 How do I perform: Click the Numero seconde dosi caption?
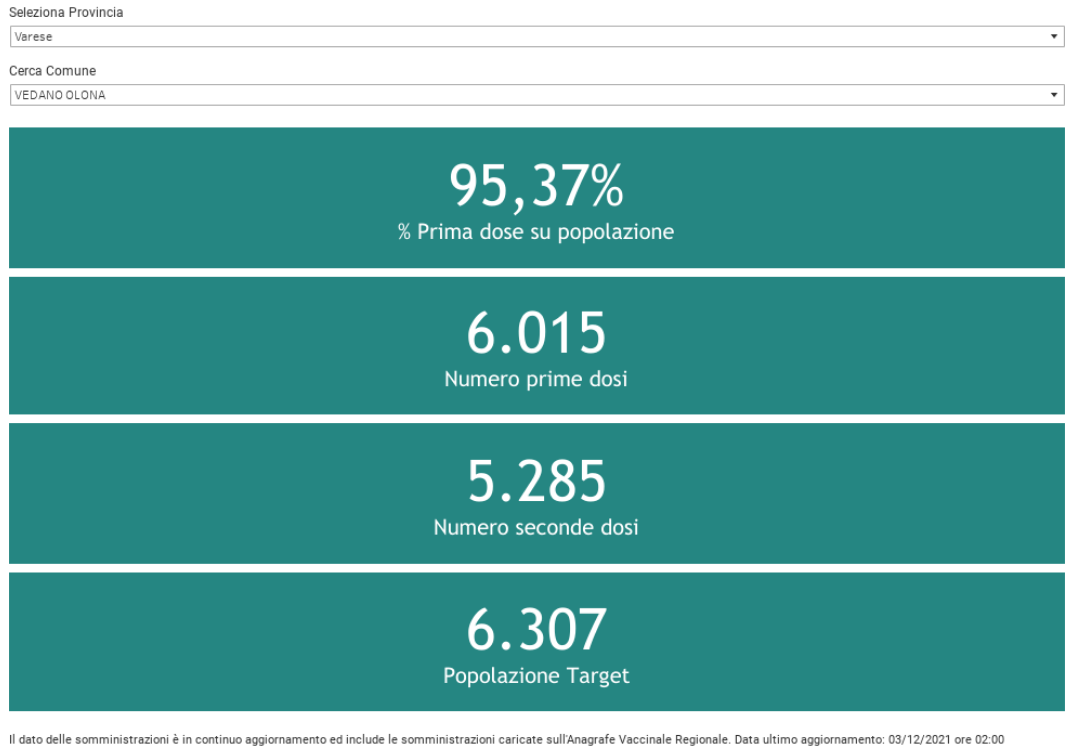(536, 527)
